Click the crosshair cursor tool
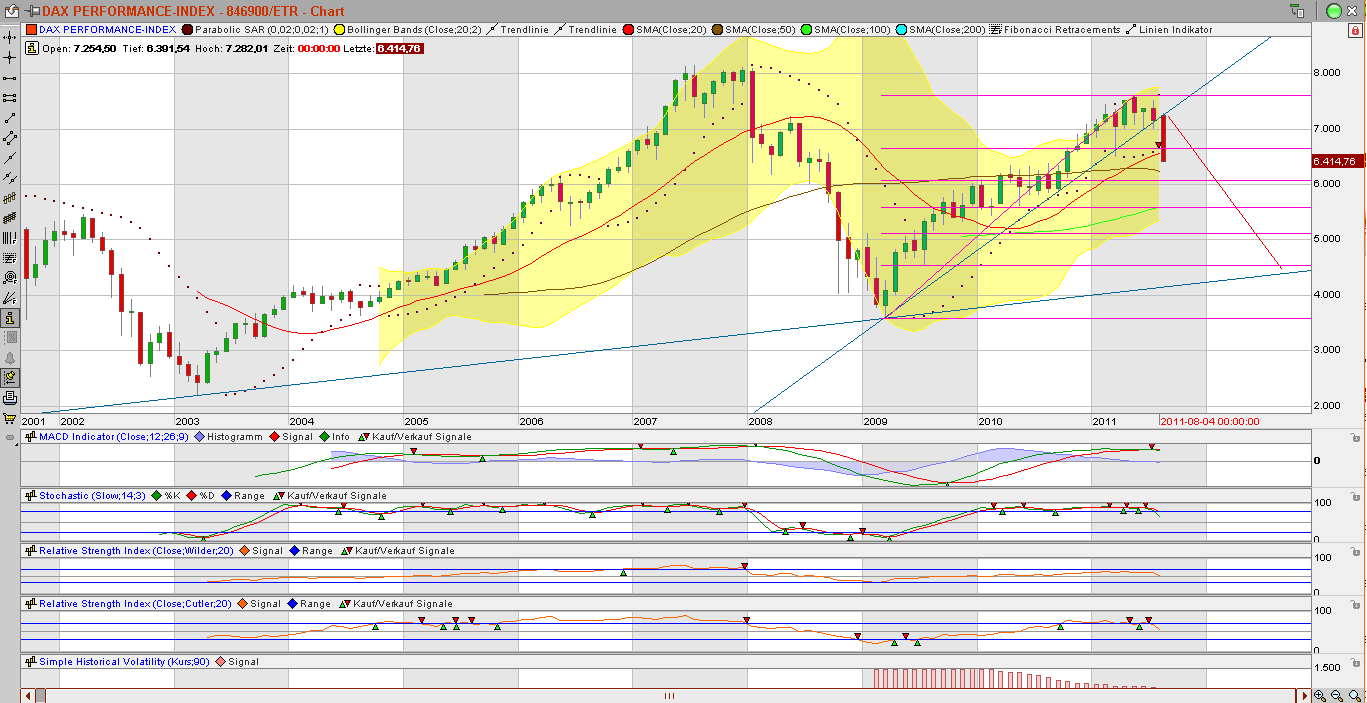1367x703 pixels. [9, 56]
